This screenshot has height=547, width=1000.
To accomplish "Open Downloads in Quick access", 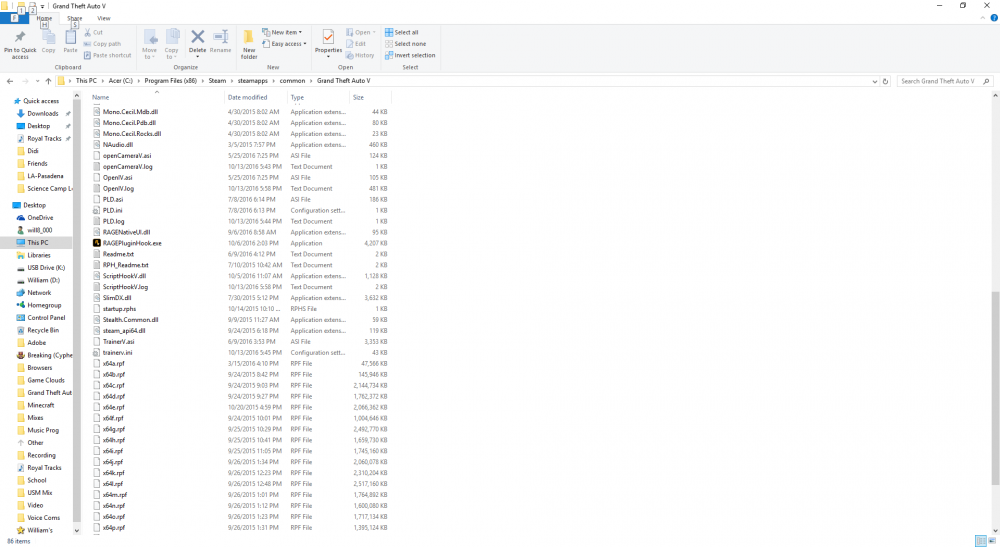I will pos(43,113).
